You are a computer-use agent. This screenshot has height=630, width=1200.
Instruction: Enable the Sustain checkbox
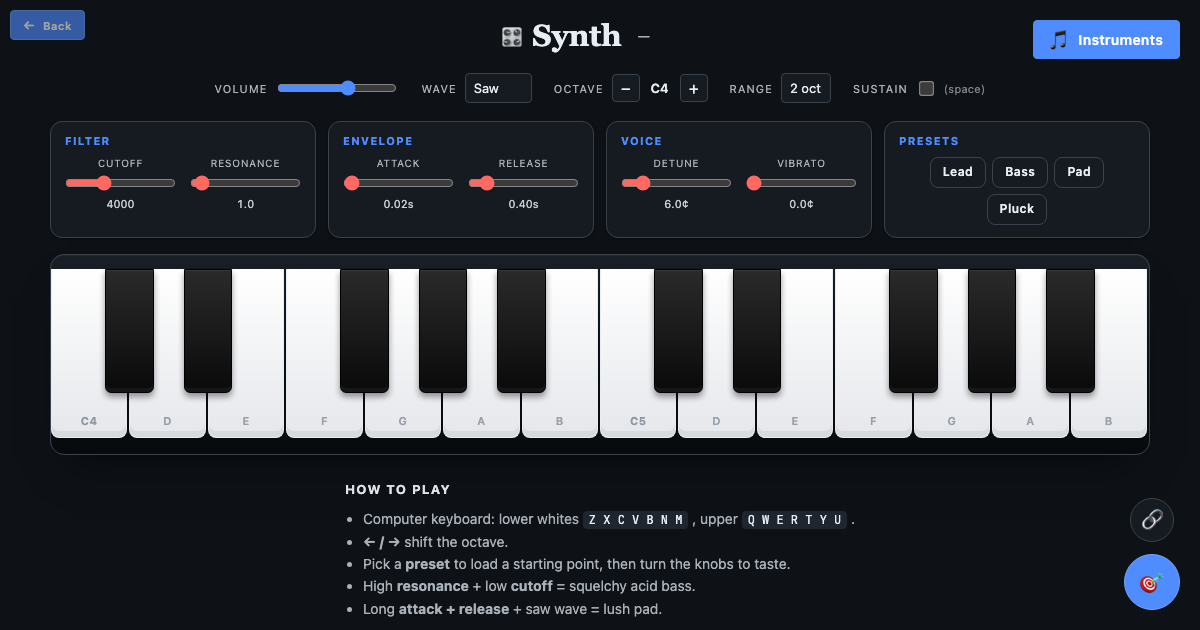[x=926, y=88]
